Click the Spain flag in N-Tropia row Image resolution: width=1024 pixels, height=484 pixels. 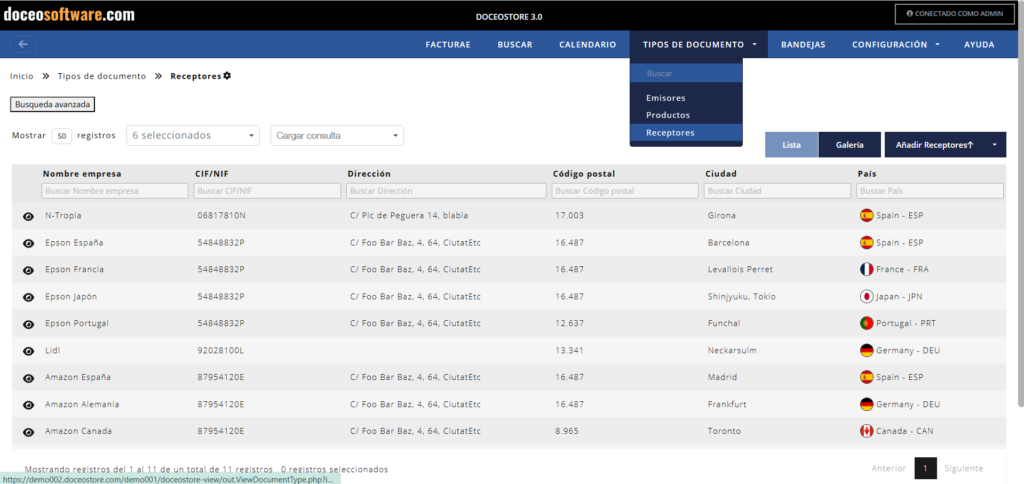(867, 215)
